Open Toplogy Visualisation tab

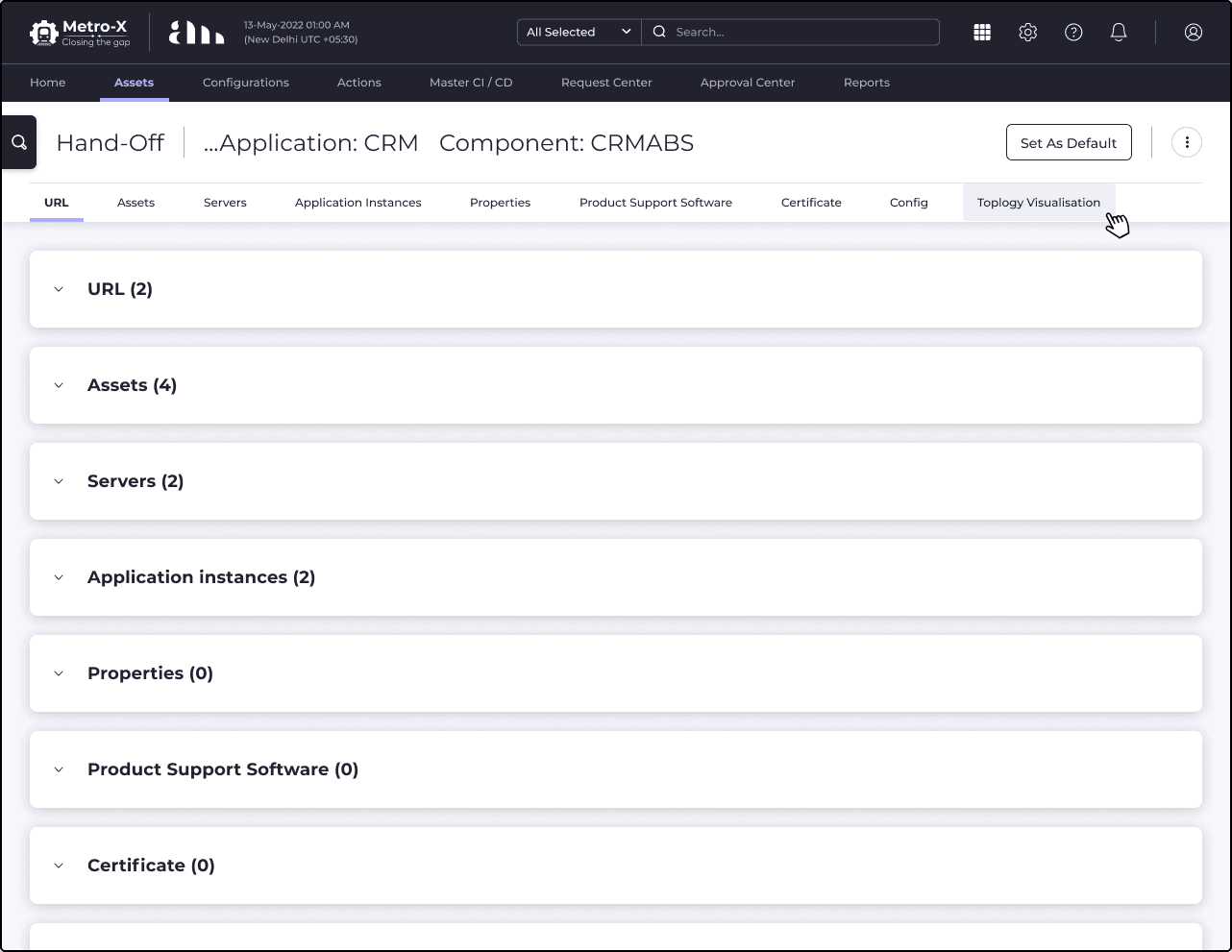1039,203
